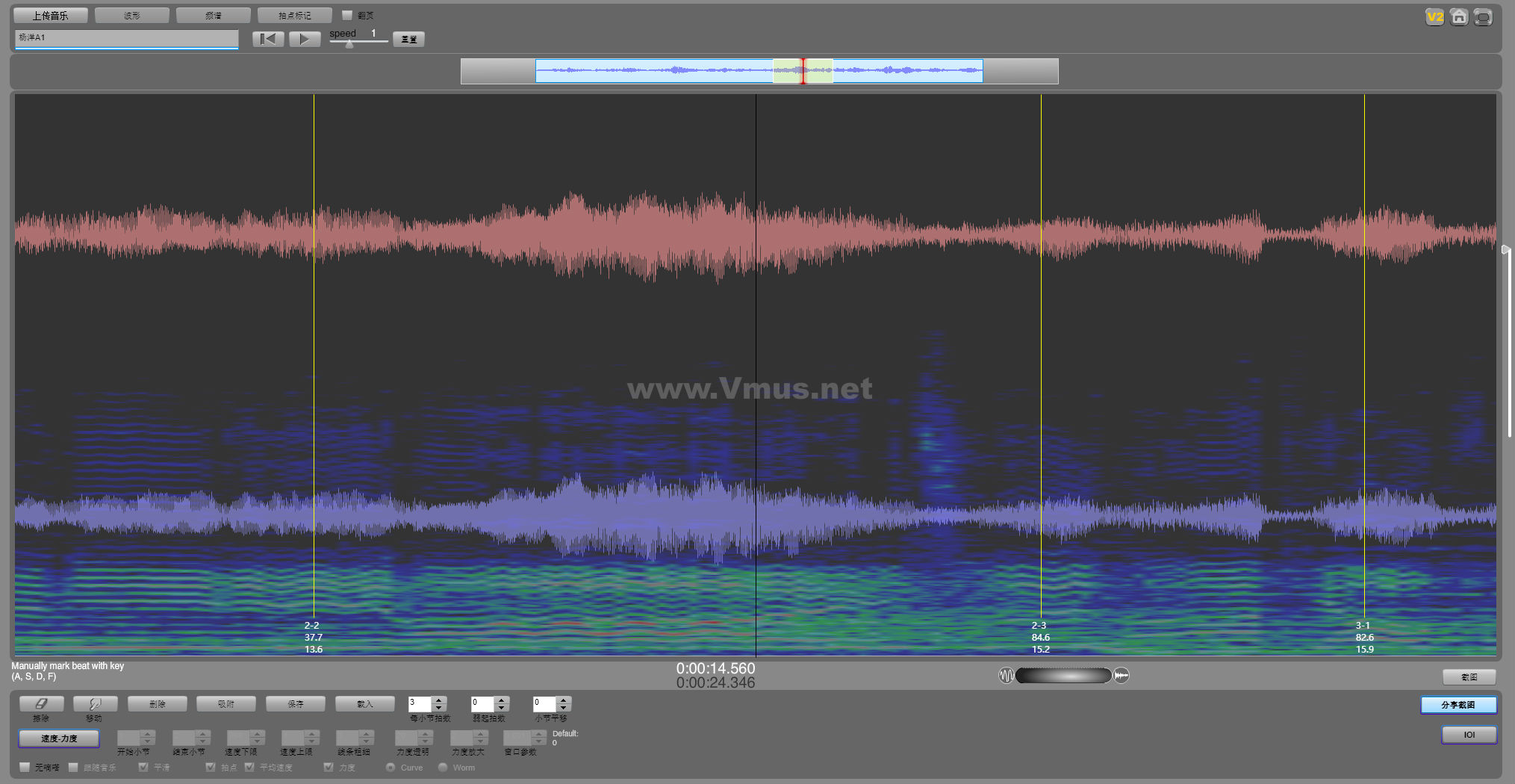Rewind to start with skip-back button
The image size is (1515, 784).
coord(268,39)
